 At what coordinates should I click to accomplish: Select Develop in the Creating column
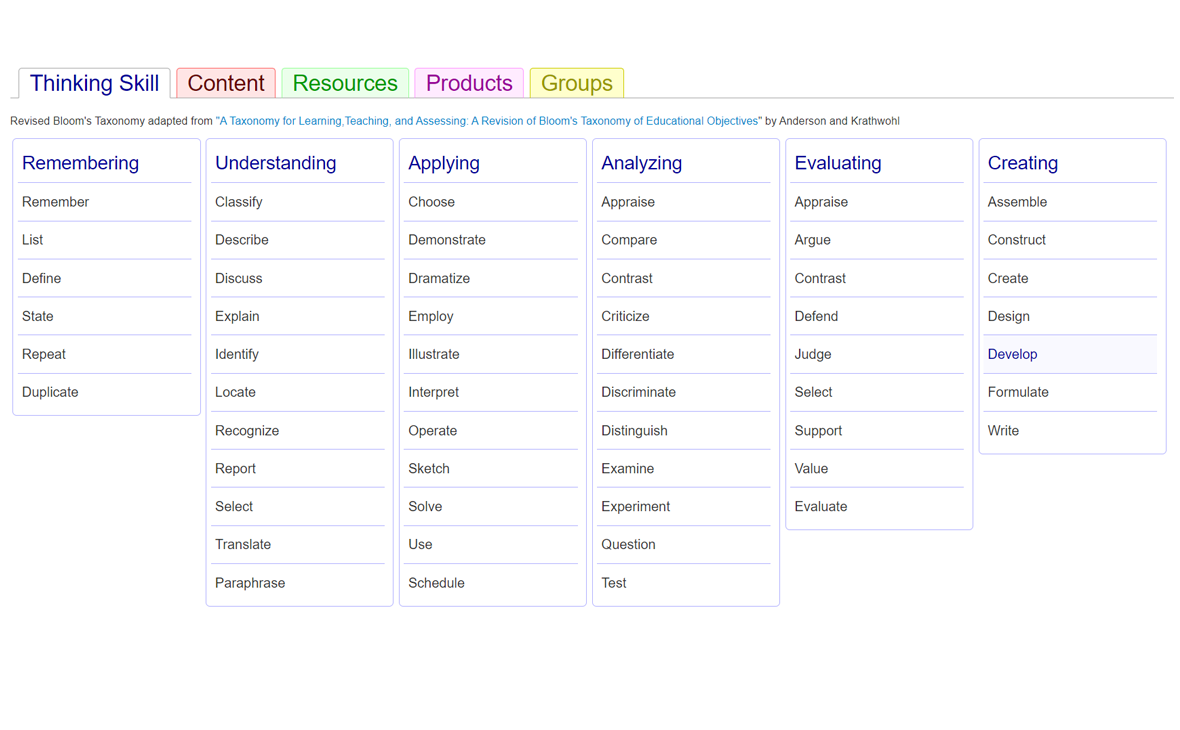[1012, 354]
